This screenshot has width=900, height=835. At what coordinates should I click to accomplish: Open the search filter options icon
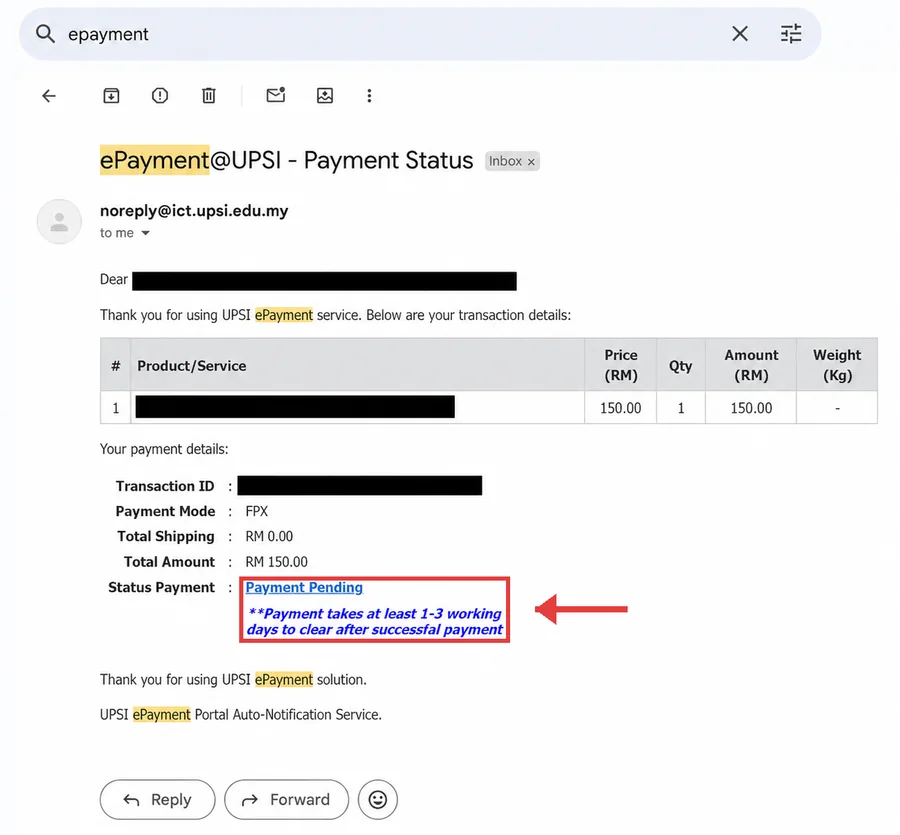[x=791, y=34]
